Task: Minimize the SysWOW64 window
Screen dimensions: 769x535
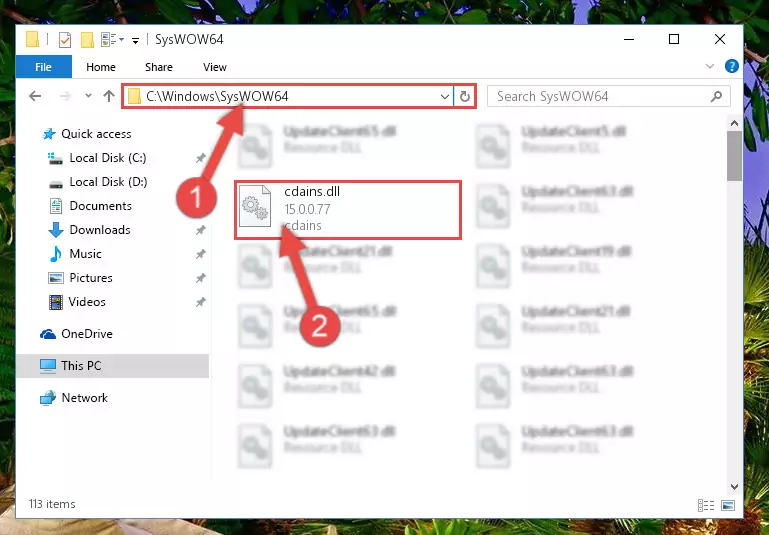Action: (x=629, y=39)
